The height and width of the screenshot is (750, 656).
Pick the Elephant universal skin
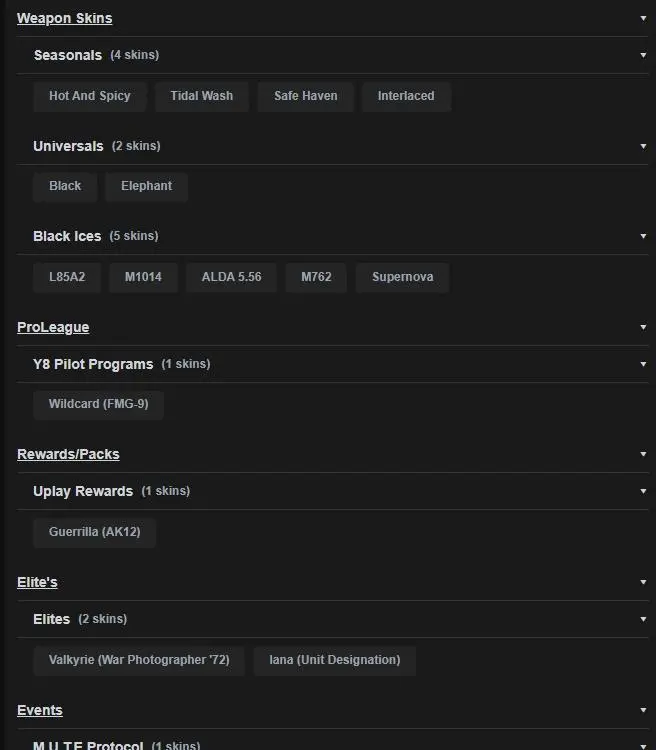[x=146, y=186]
